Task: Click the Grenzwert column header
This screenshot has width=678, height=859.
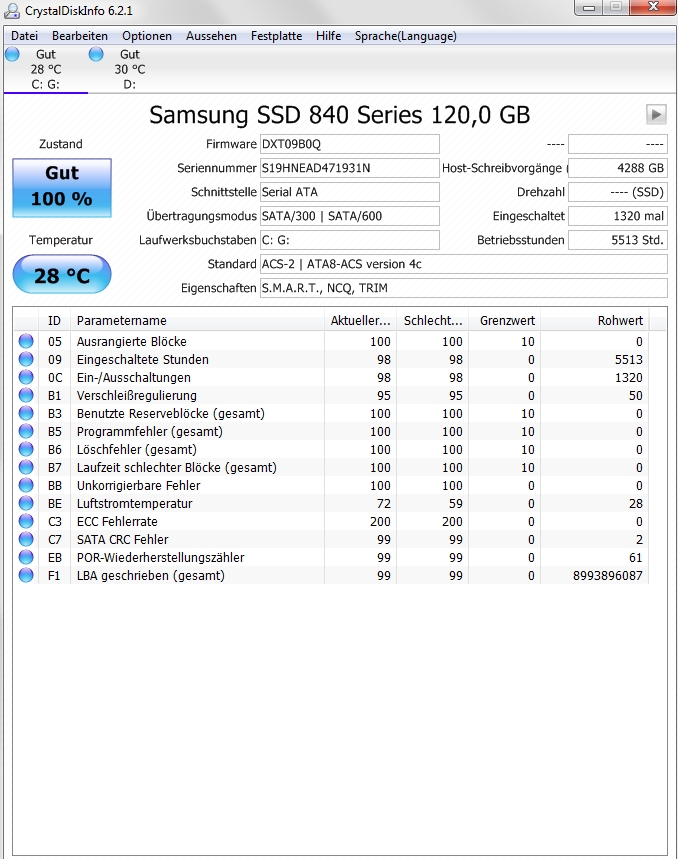Action: coord(505,320)
